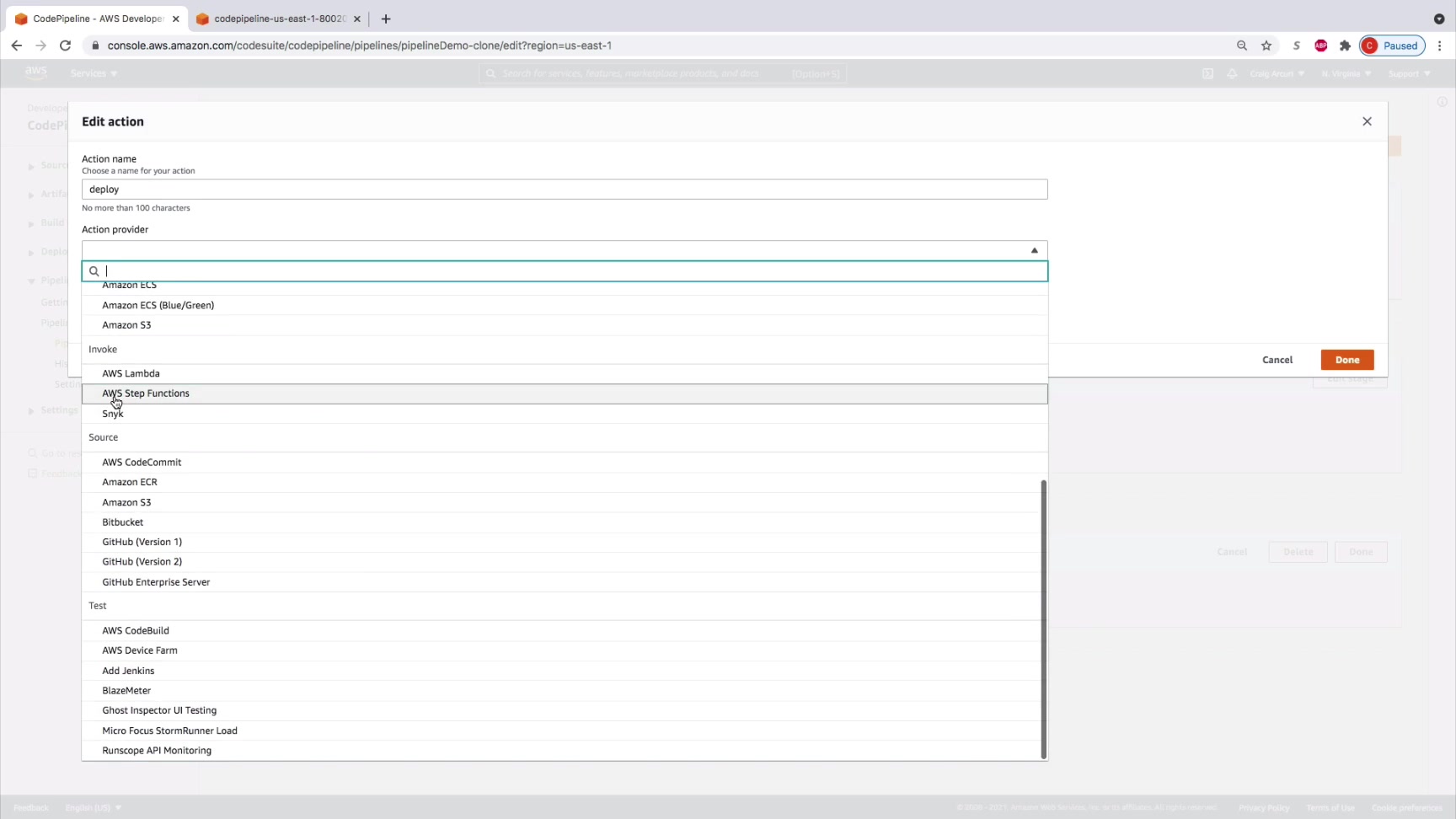Open the Paused profile button
The image size is (1456, 819).
(x=1392, y=45)
